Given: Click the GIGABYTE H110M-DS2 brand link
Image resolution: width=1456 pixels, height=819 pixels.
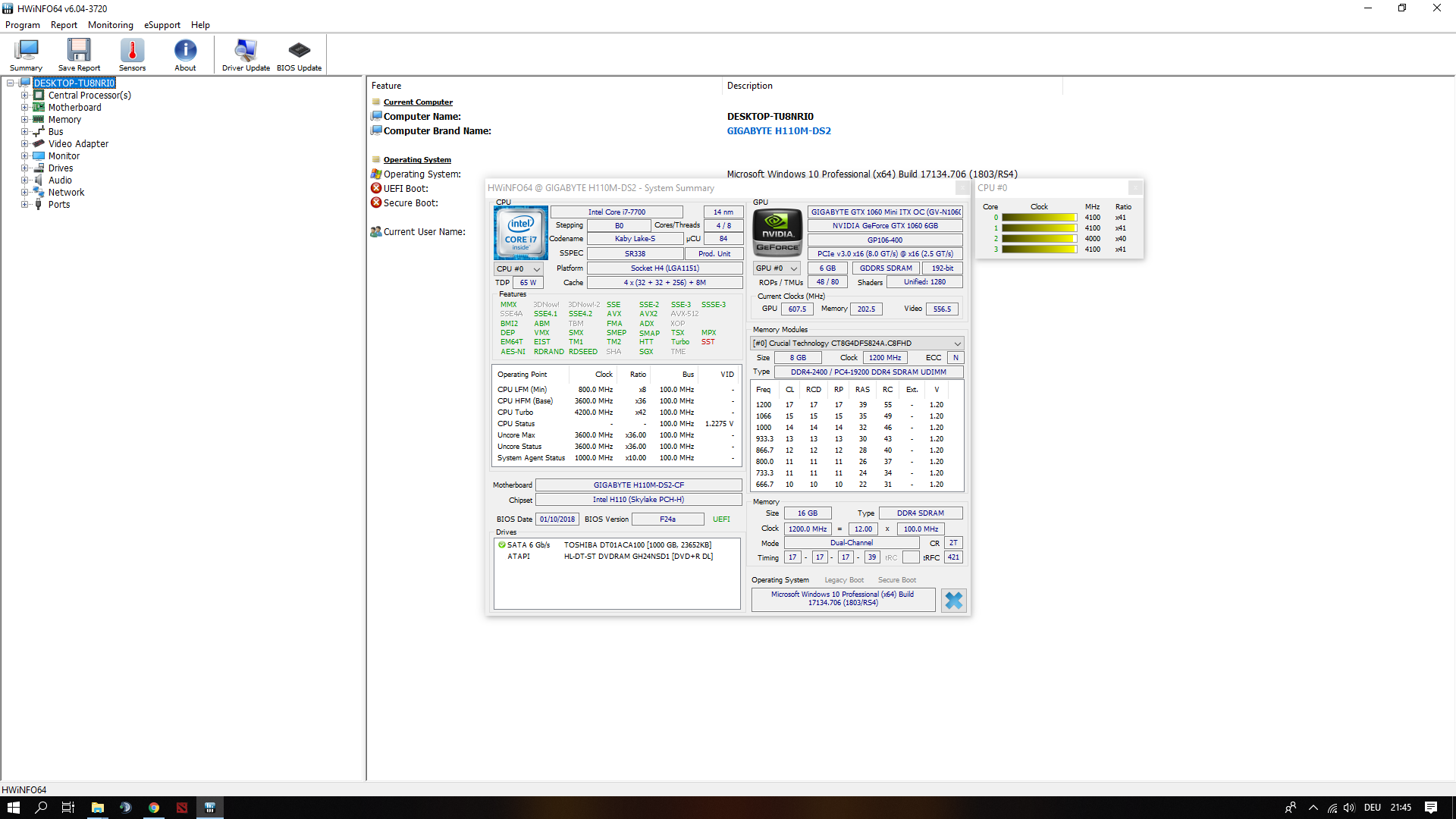Looking at the screenshot, I should point(779,131).
